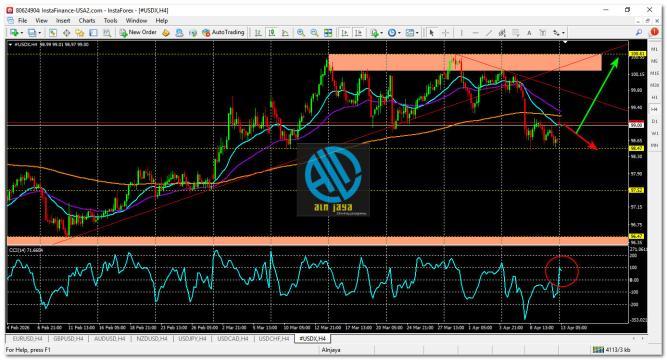
Task: Switch to the GBPUSD,H4 chart tab
Action: (x=68, y=339)
